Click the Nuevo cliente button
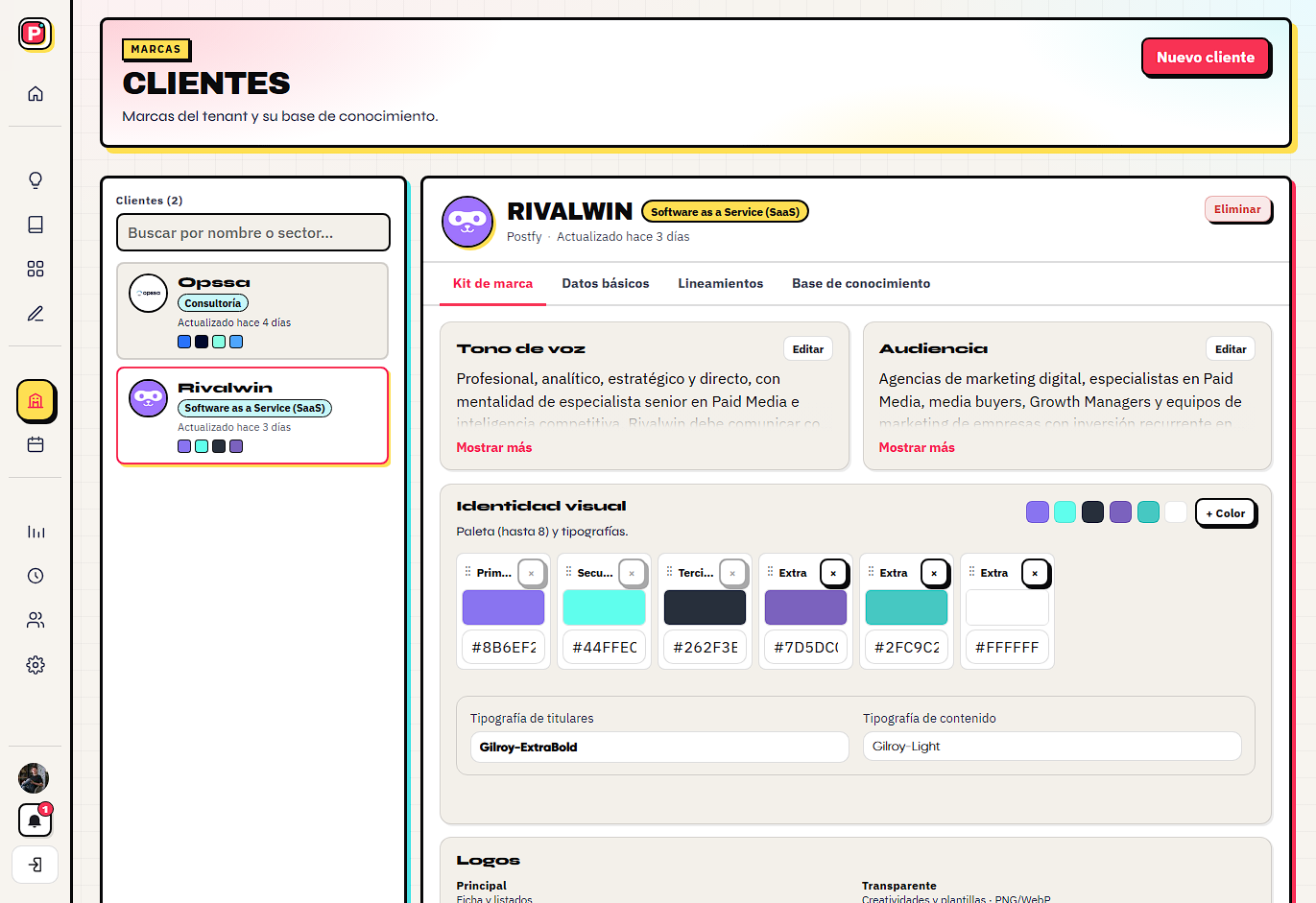 click(x=1205, y=57)
